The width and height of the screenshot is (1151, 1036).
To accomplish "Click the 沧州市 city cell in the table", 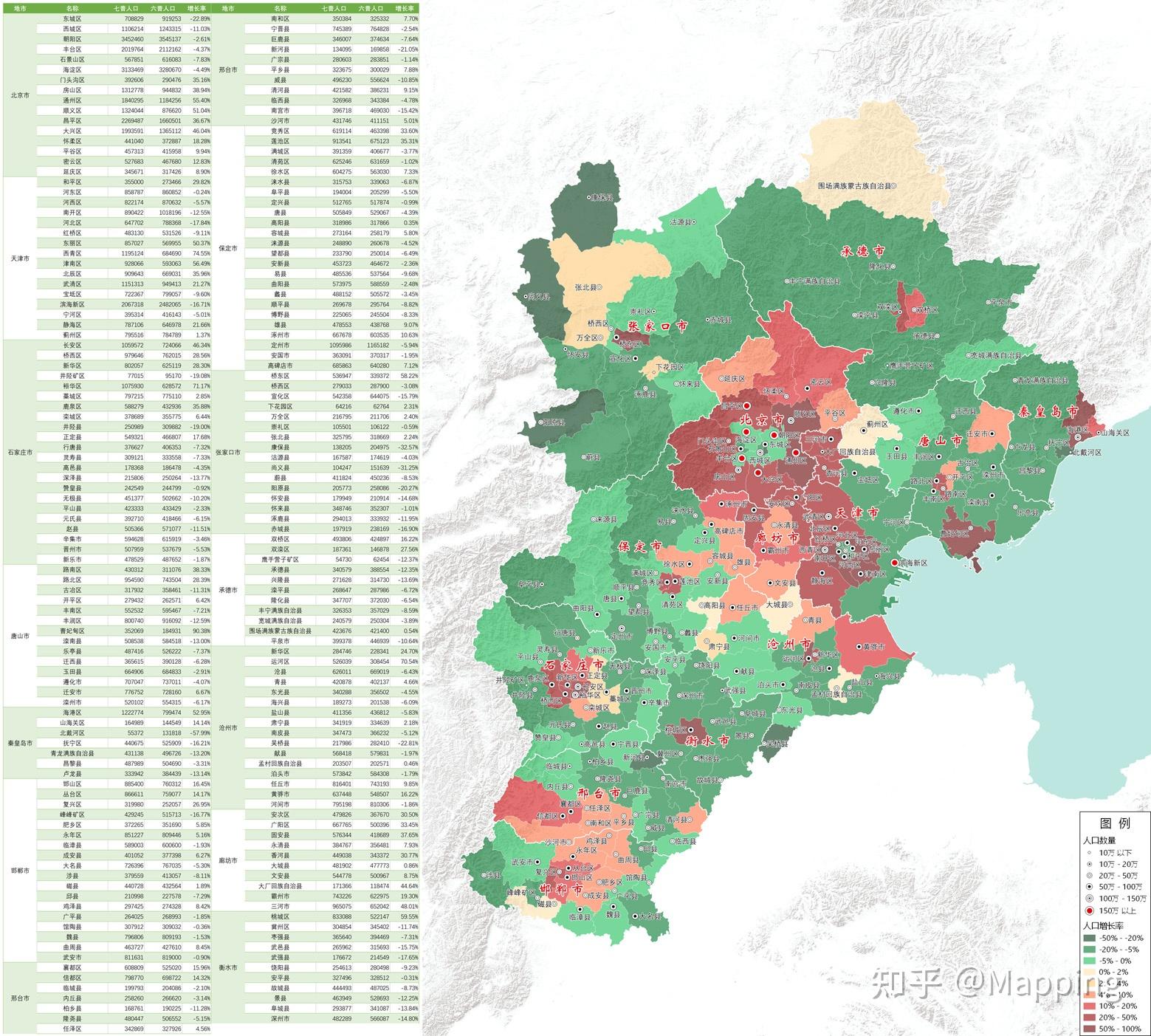I will (228, 728).
